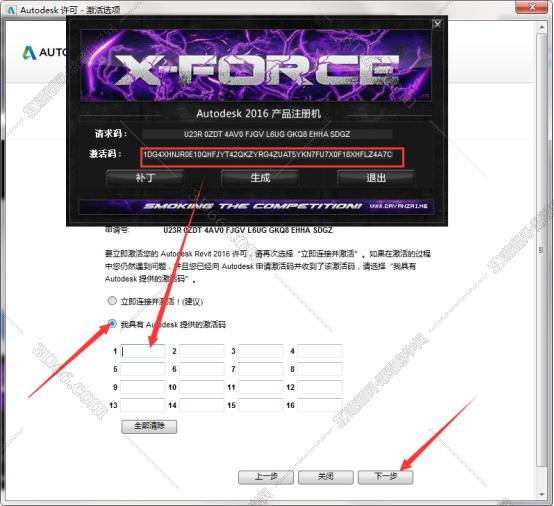Click the 退出 (Quit) button in X-Force
554x506 pixels.
pos(376,178)
